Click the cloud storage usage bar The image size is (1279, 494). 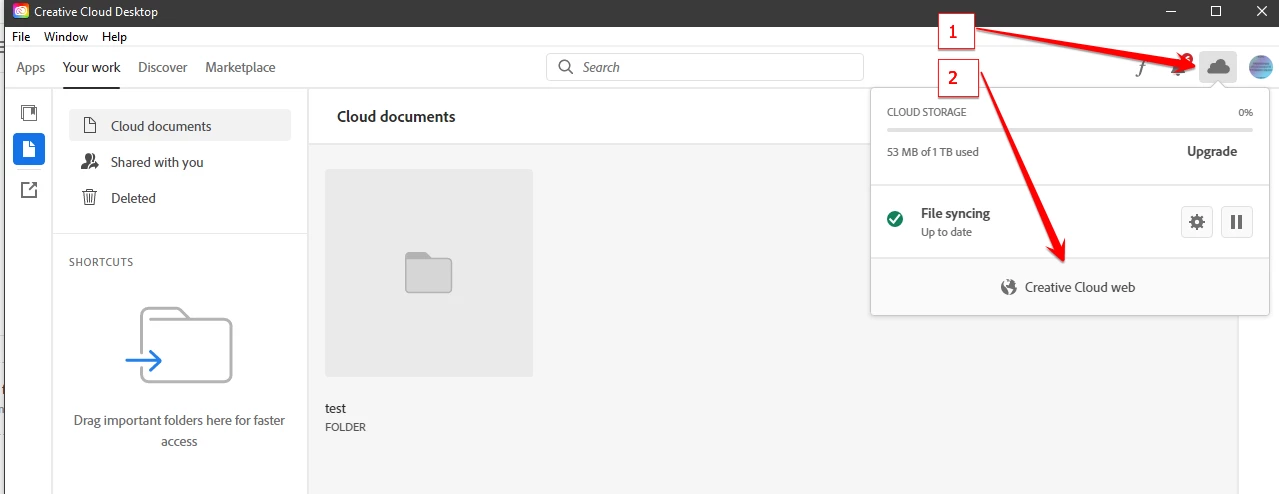coord(1069,130)
